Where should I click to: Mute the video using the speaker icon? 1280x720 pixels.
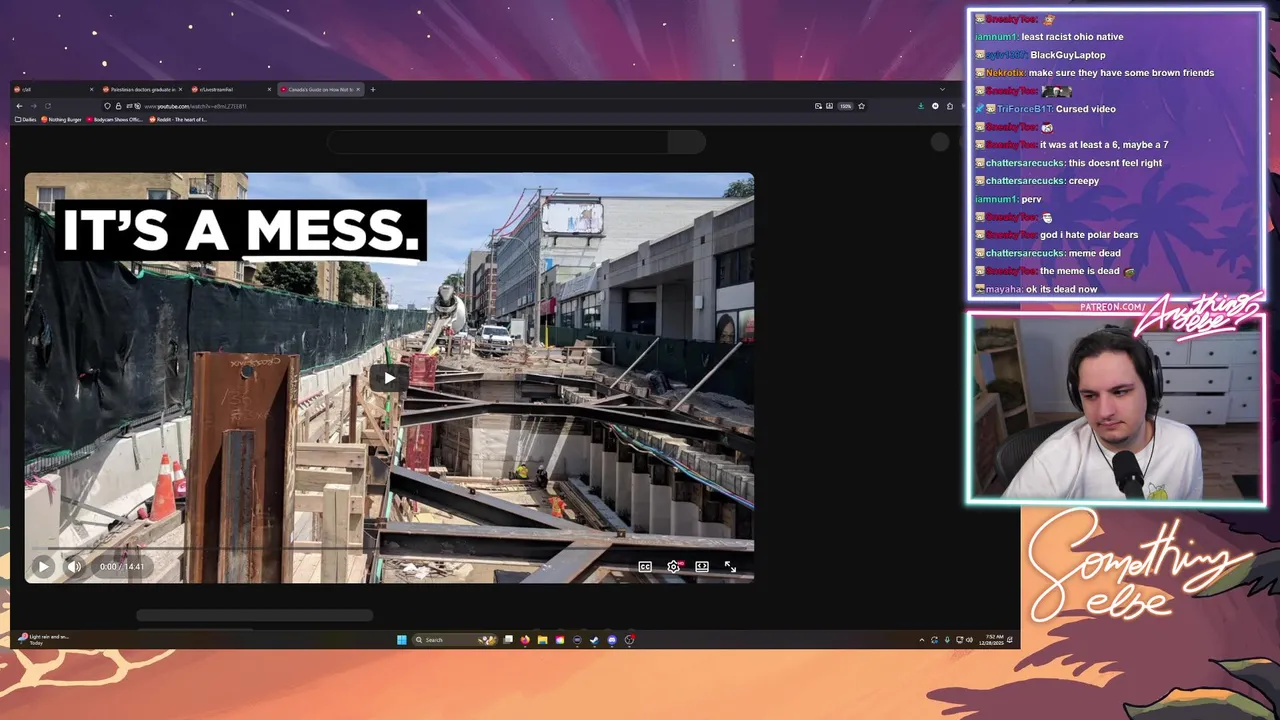[74, 567]
